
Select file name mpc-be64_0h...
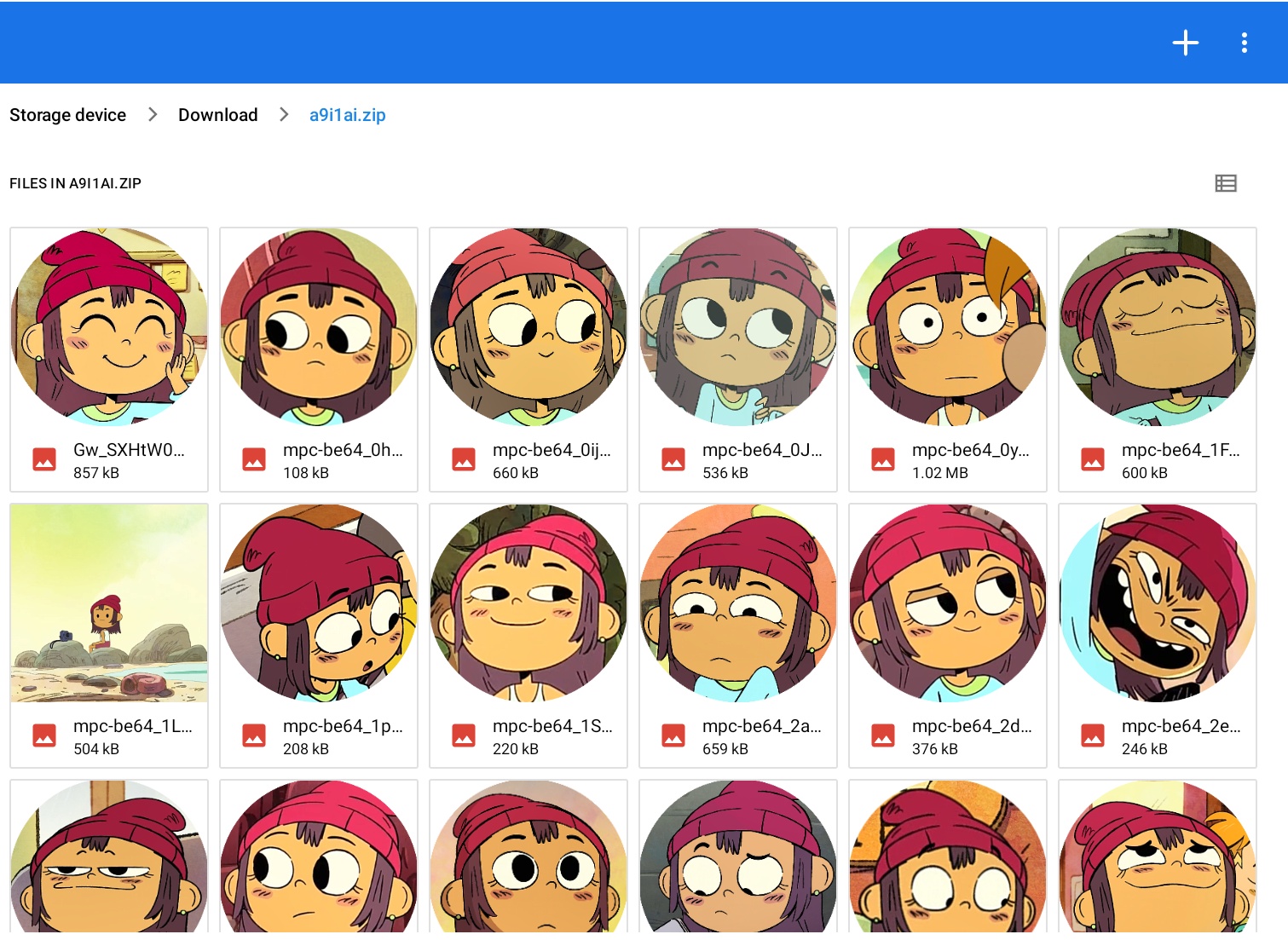pyautogui.click(x=343, y=450)
